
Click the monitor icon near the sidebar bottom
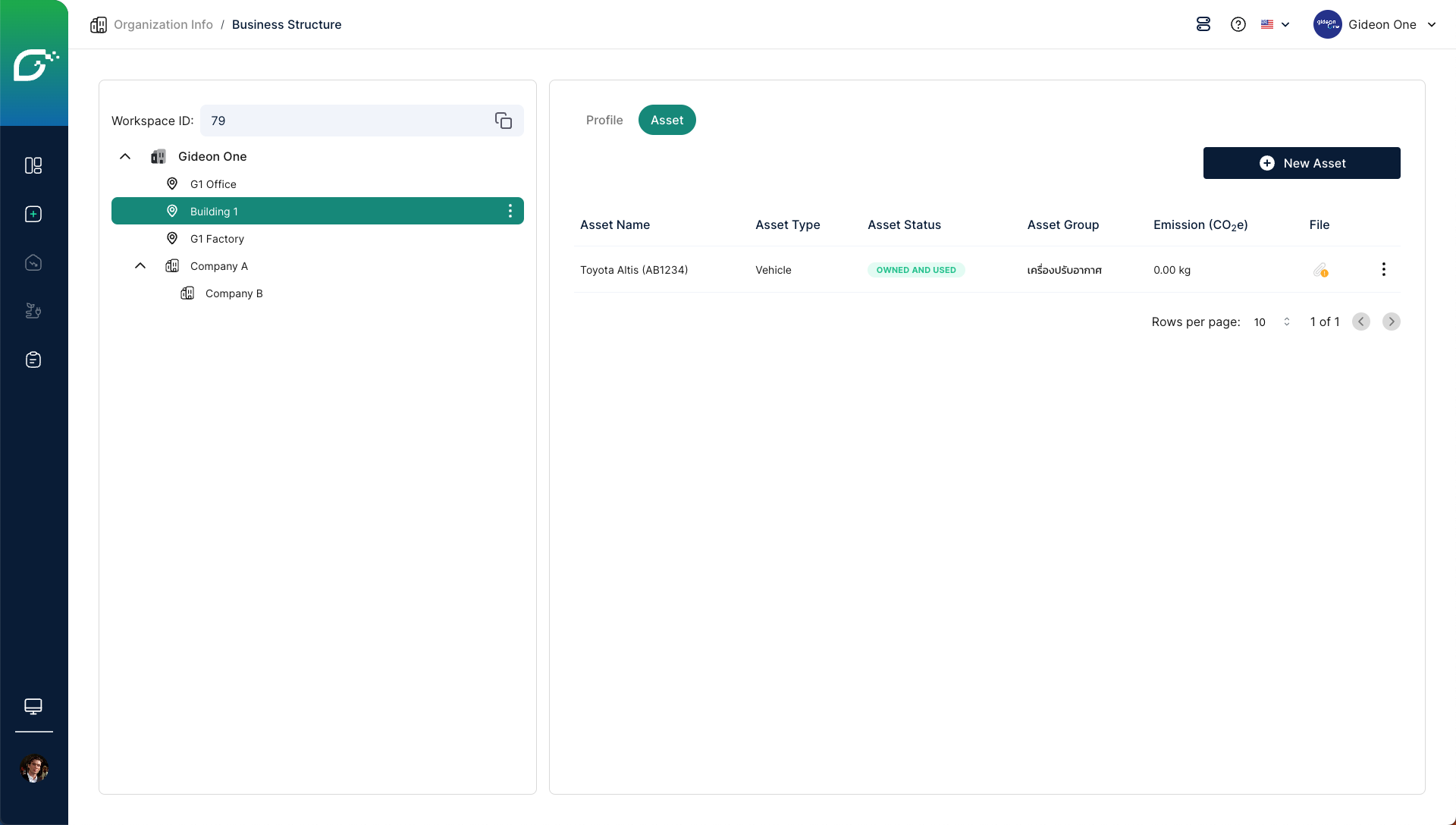(x=33, y=706)
